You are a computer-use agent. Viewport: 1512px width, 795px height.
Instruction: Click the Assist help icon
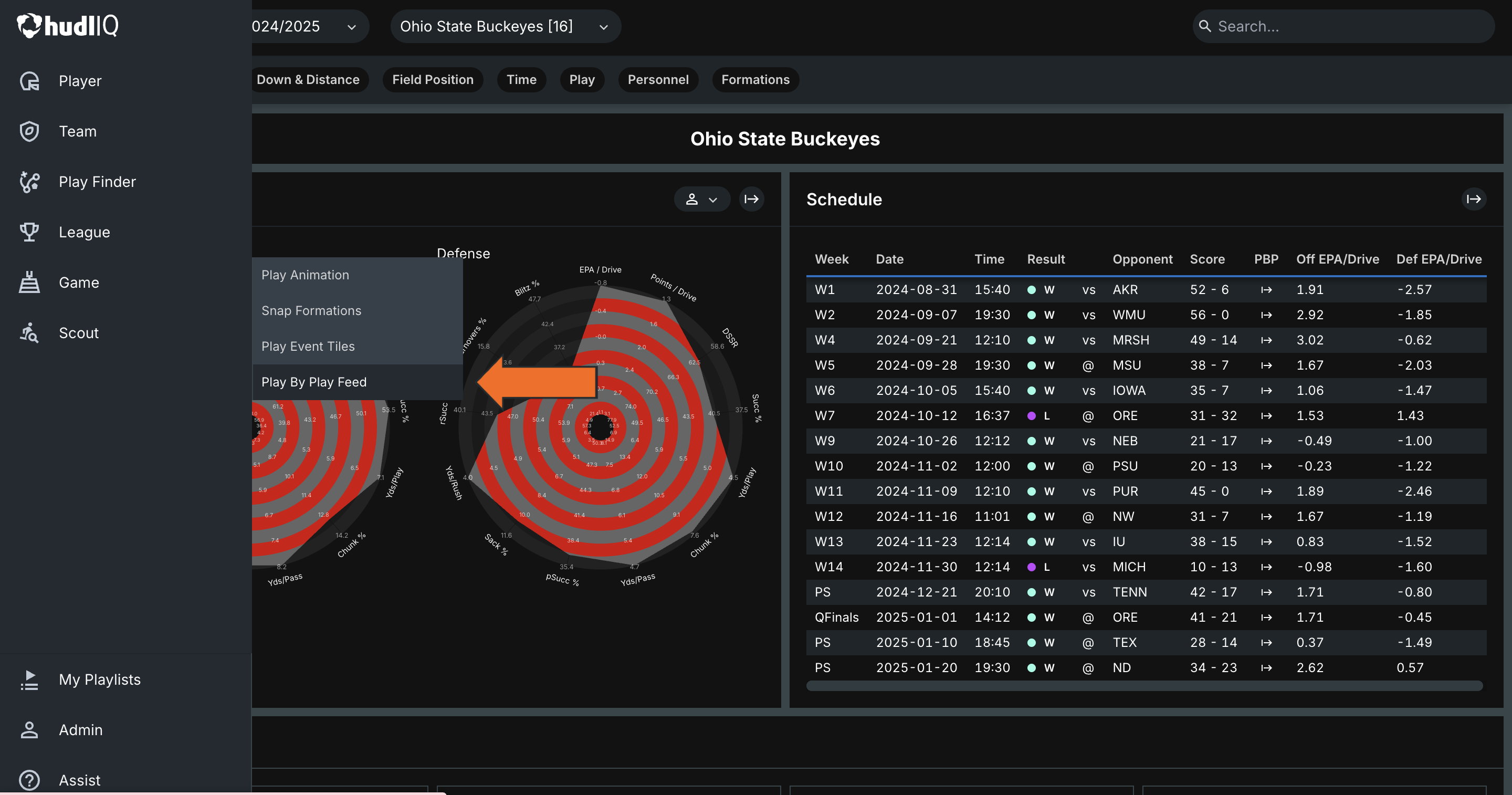click(29, 780)
